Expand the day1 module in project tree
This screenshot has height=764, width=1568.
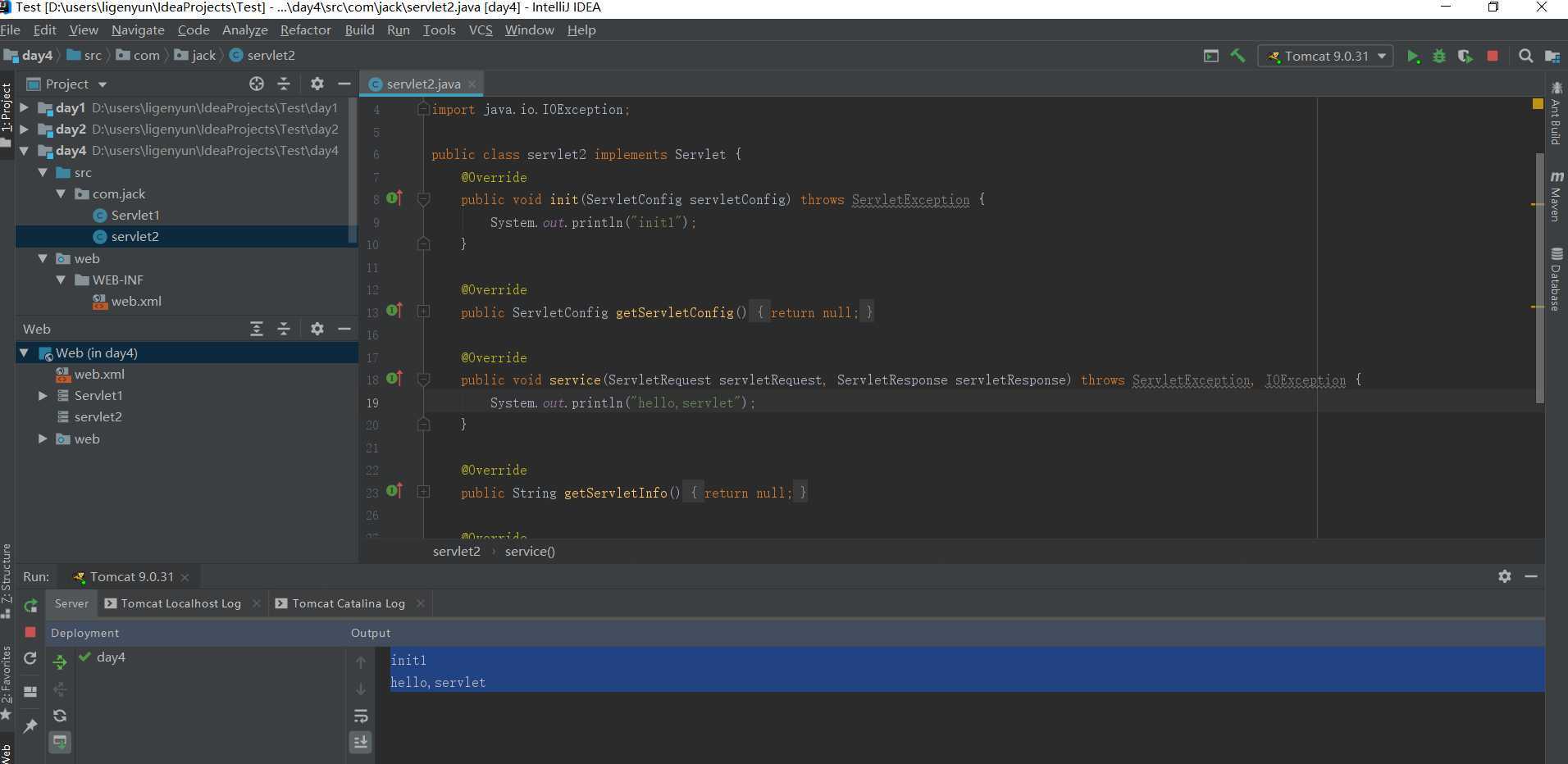[25, 107]
